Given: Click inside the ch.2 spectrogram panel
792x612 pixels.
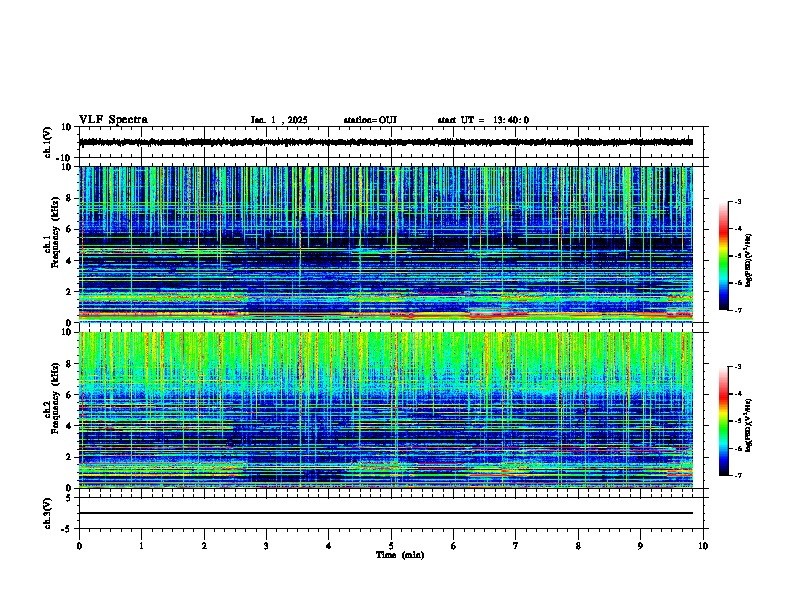Looking at the screenshot, I should click(x=386, y=410).
